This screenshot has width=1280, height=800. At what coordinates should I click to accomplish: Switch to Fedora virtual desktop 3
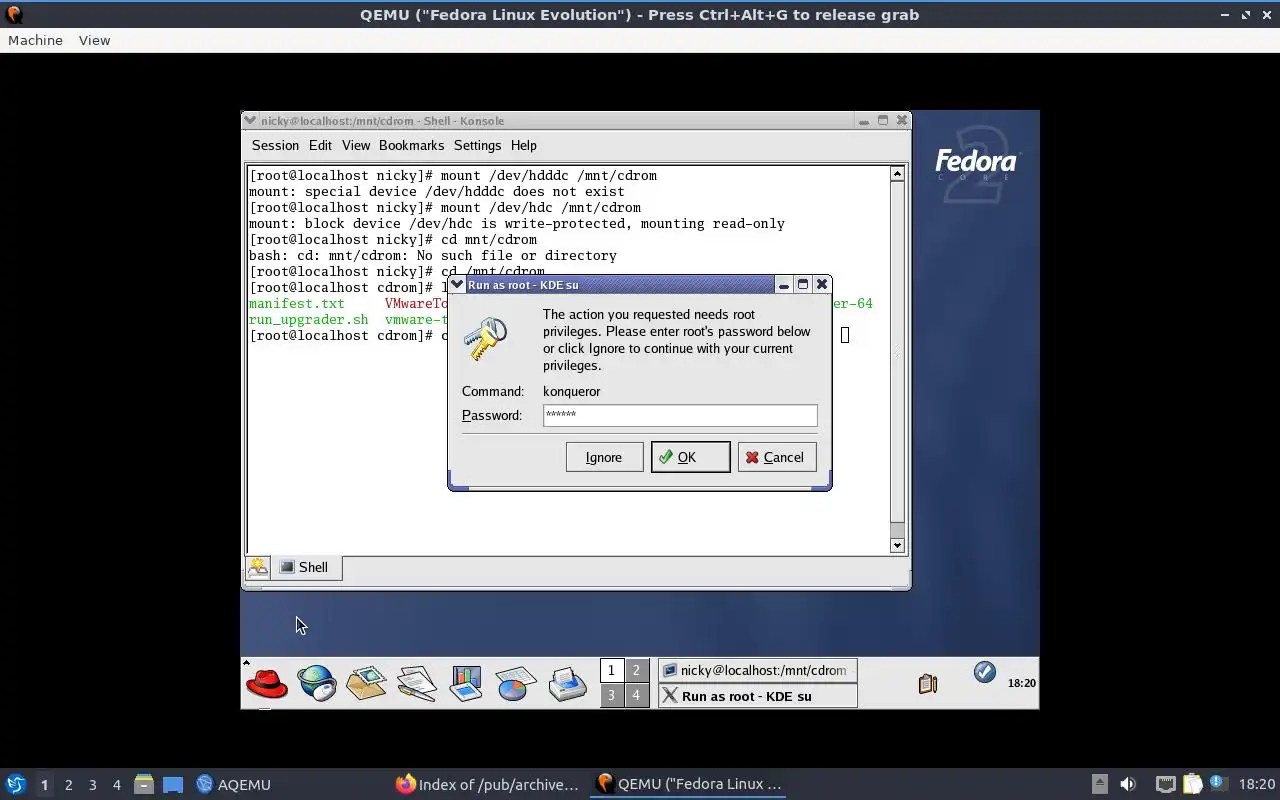[x=611, y=695]
